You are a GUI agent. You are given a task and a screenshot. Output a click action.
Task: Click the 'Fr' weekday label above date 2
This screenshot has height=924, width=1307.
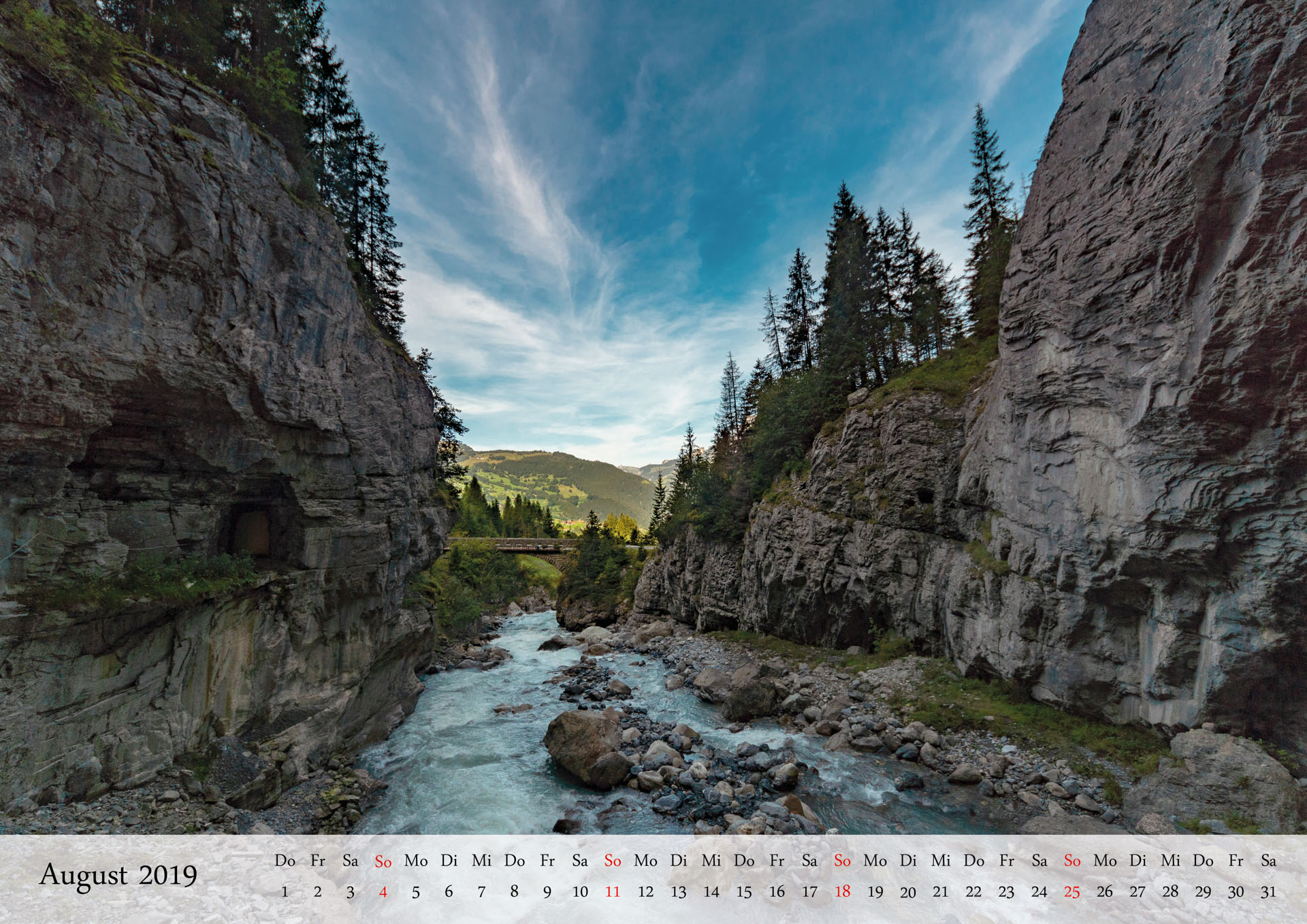click(317, 861)
